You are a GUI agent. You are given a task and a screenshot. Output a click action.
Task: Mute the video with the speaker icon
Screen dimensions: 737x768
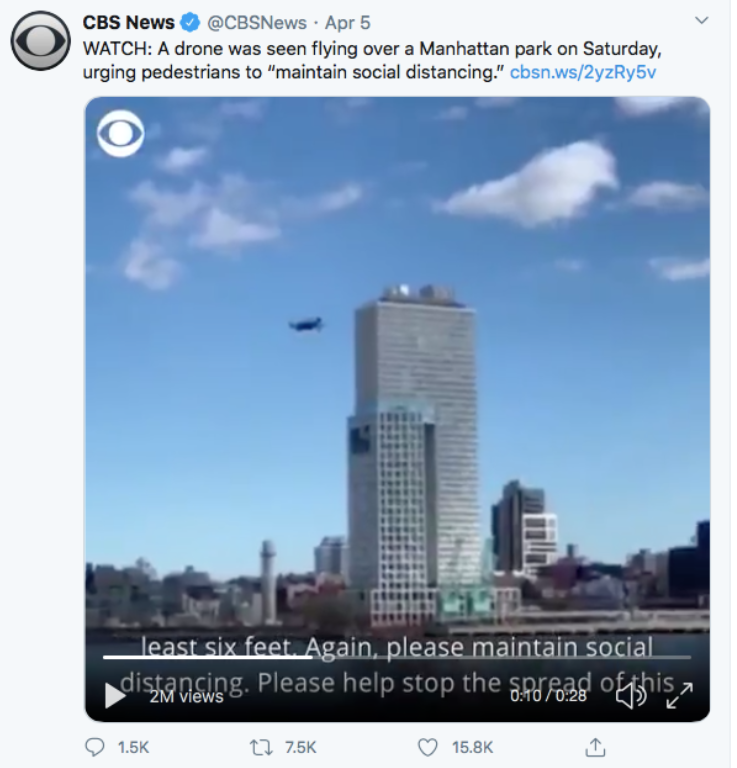[631, 696]
